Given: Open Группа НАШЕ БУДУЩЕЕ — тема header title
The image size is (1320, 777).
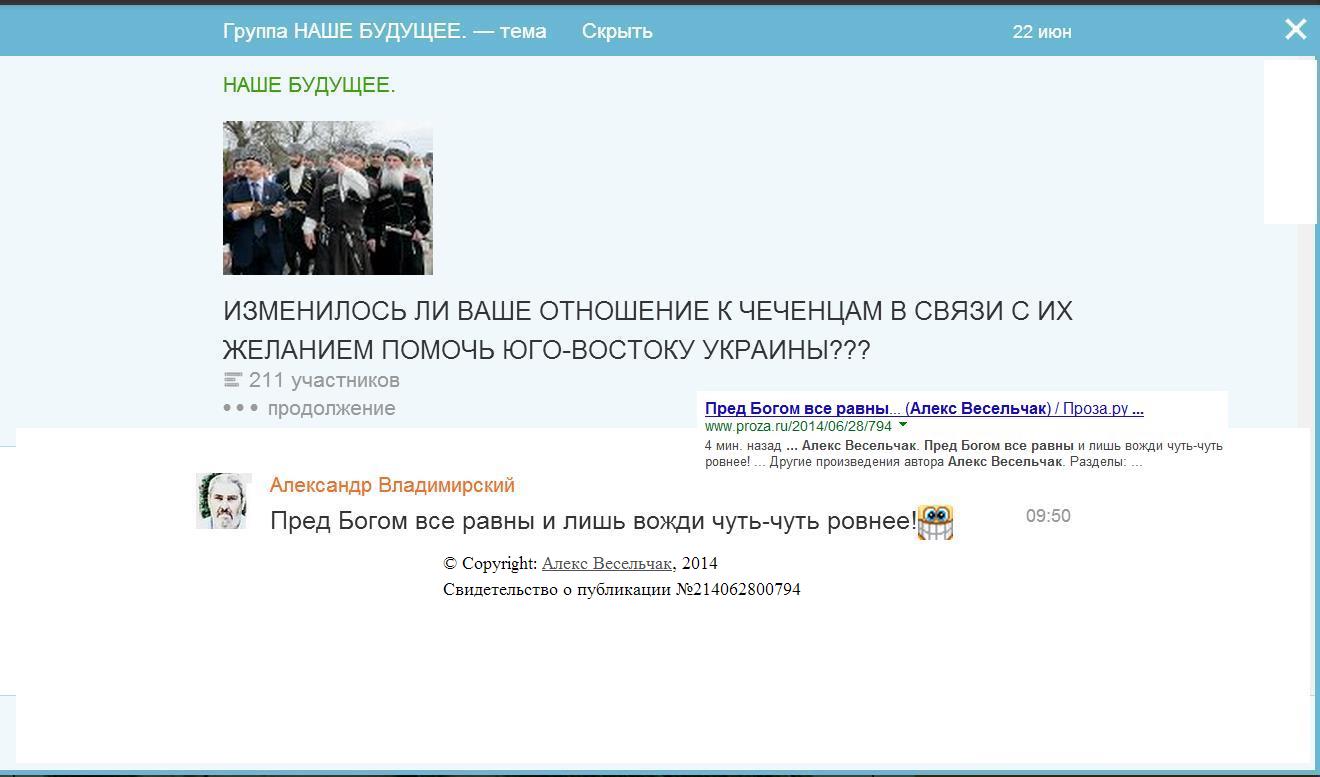Looking at the screenshot, I should [384, 31].
